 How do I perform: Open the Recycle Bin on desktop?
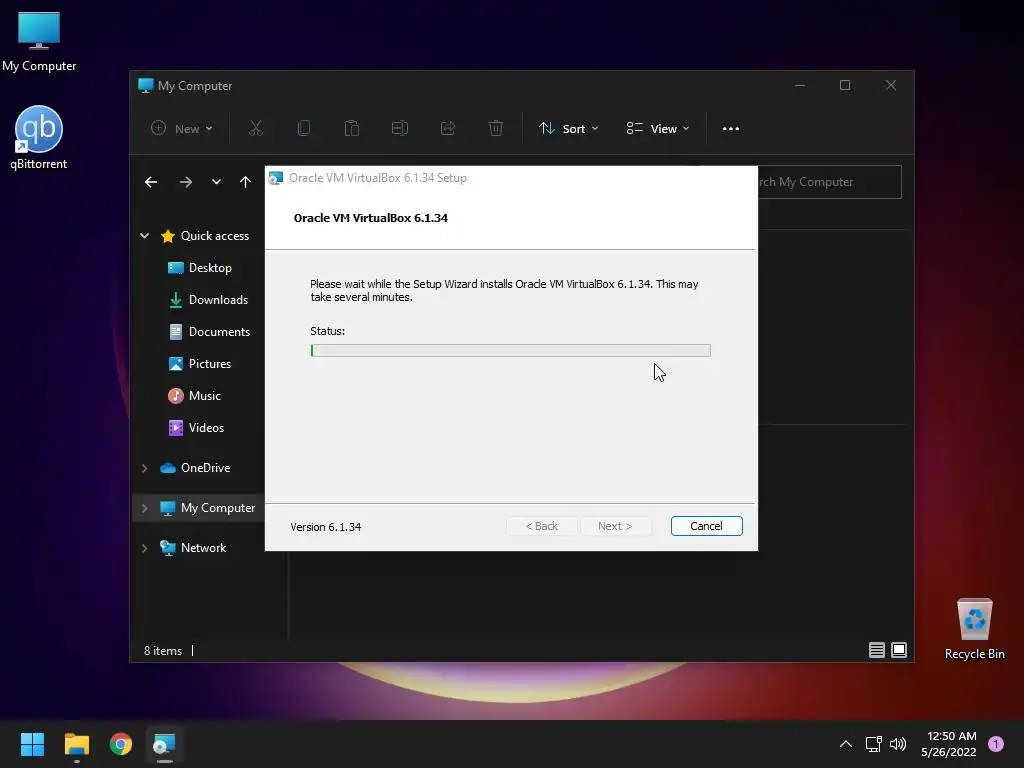tap(974, 629)
